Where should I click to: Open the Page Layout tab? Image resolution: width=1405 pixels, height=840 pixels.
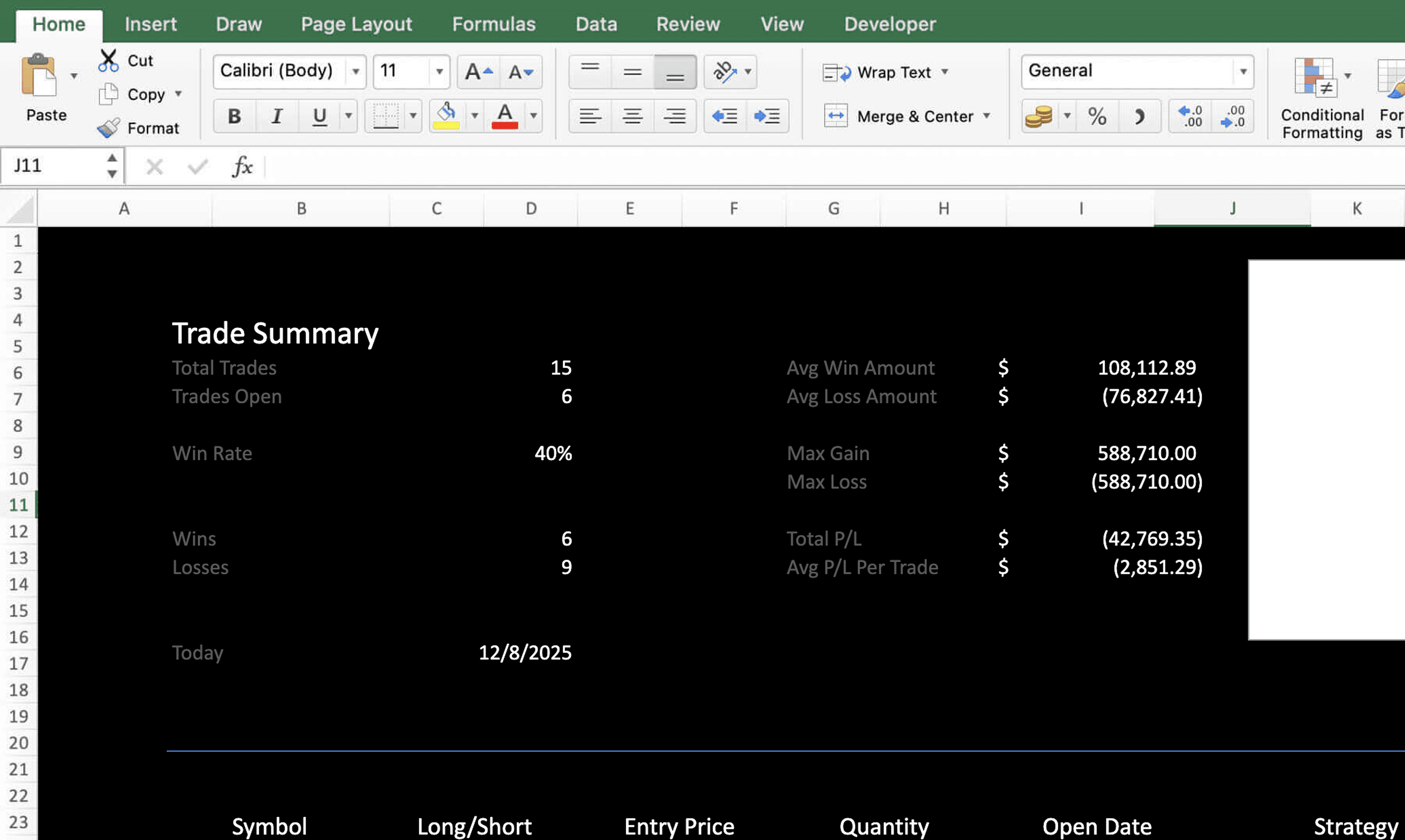pos(356,24)
